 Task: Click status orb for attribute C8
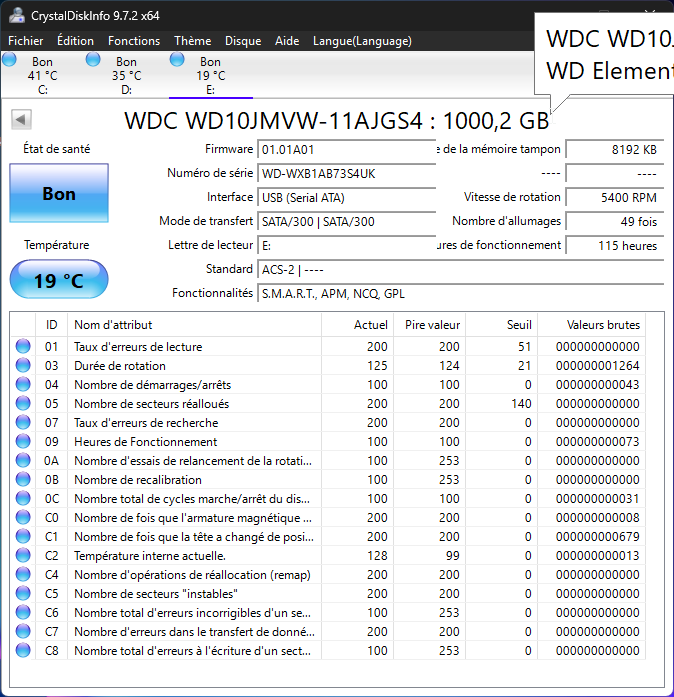[23, 650]
